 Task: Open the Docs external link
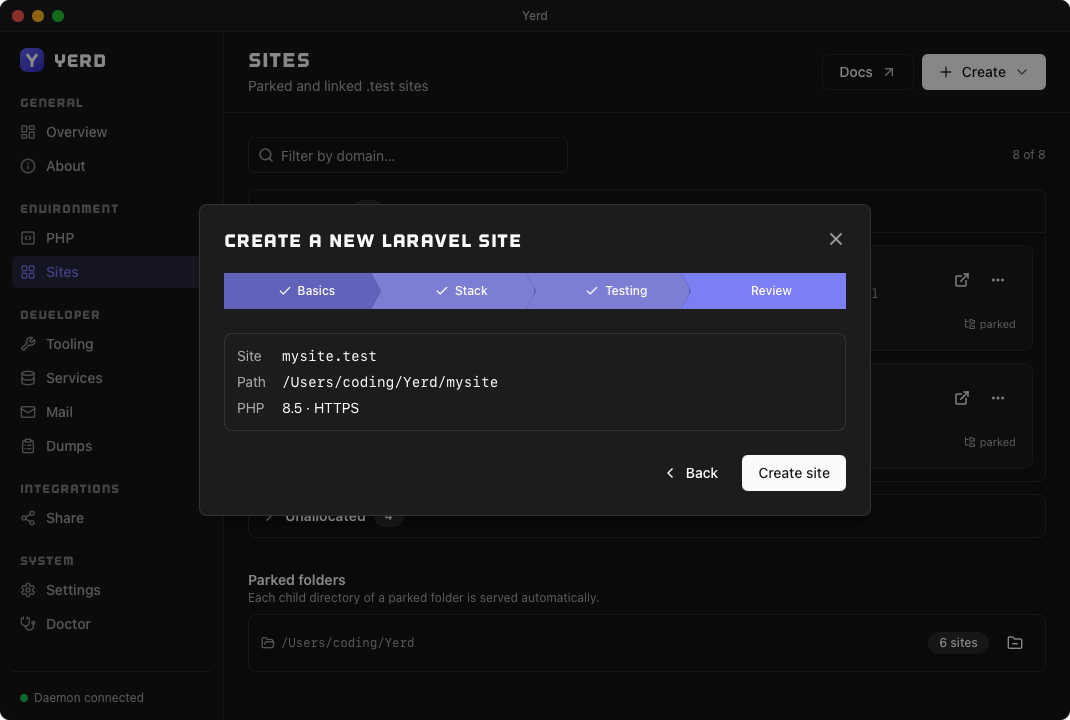coord(867,72)
